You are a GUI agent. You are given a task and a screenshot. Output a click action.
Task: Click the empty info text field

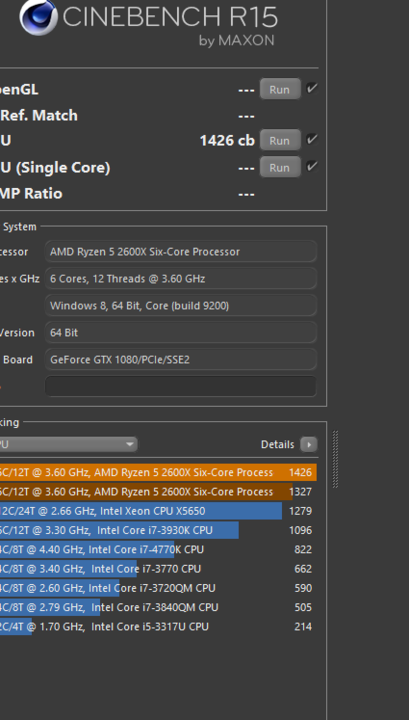(x=181, y=387)
